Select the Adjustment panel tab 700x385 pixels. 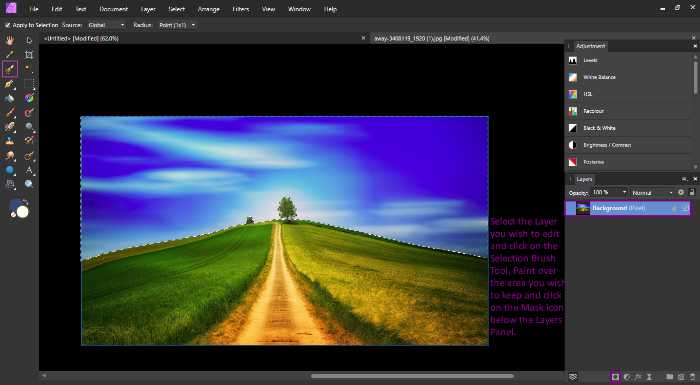click(590, 46)
